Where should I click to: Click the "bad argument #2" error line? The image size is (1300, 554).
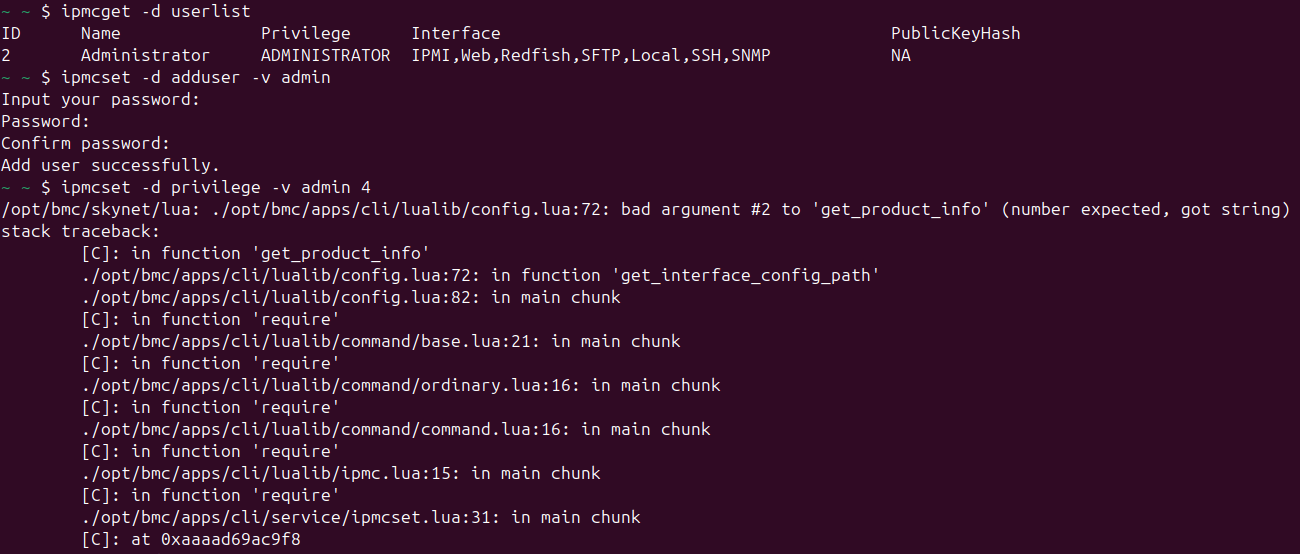[645, 210]
